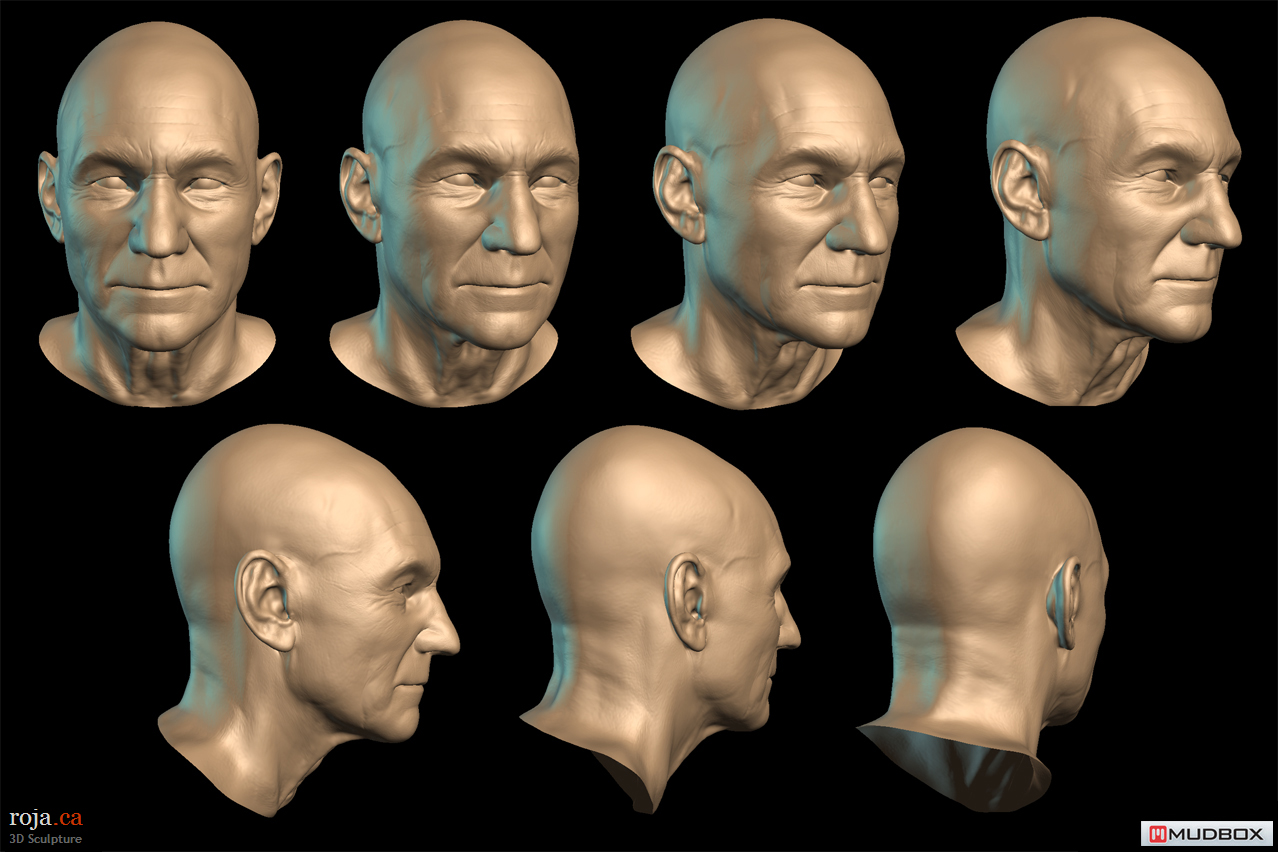Select the third head render in top row
The height and width of the screenshot is (852, 1278).
point(767,214)
